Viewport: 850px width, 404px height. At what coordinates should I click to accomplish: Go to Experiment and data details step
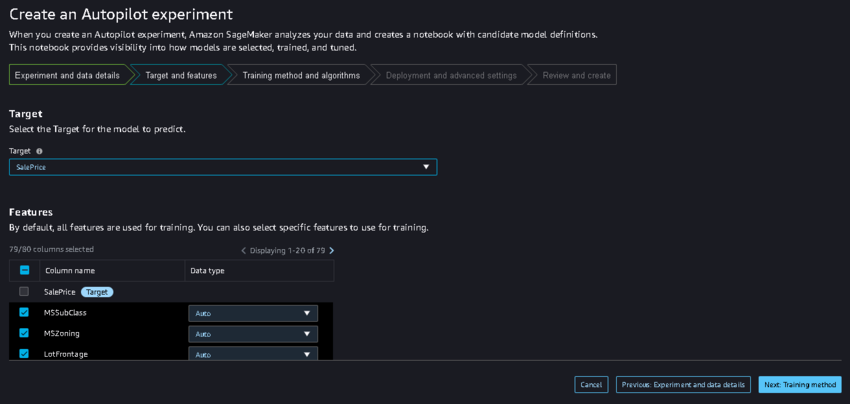pyautogui.click(x=68, y=75)
